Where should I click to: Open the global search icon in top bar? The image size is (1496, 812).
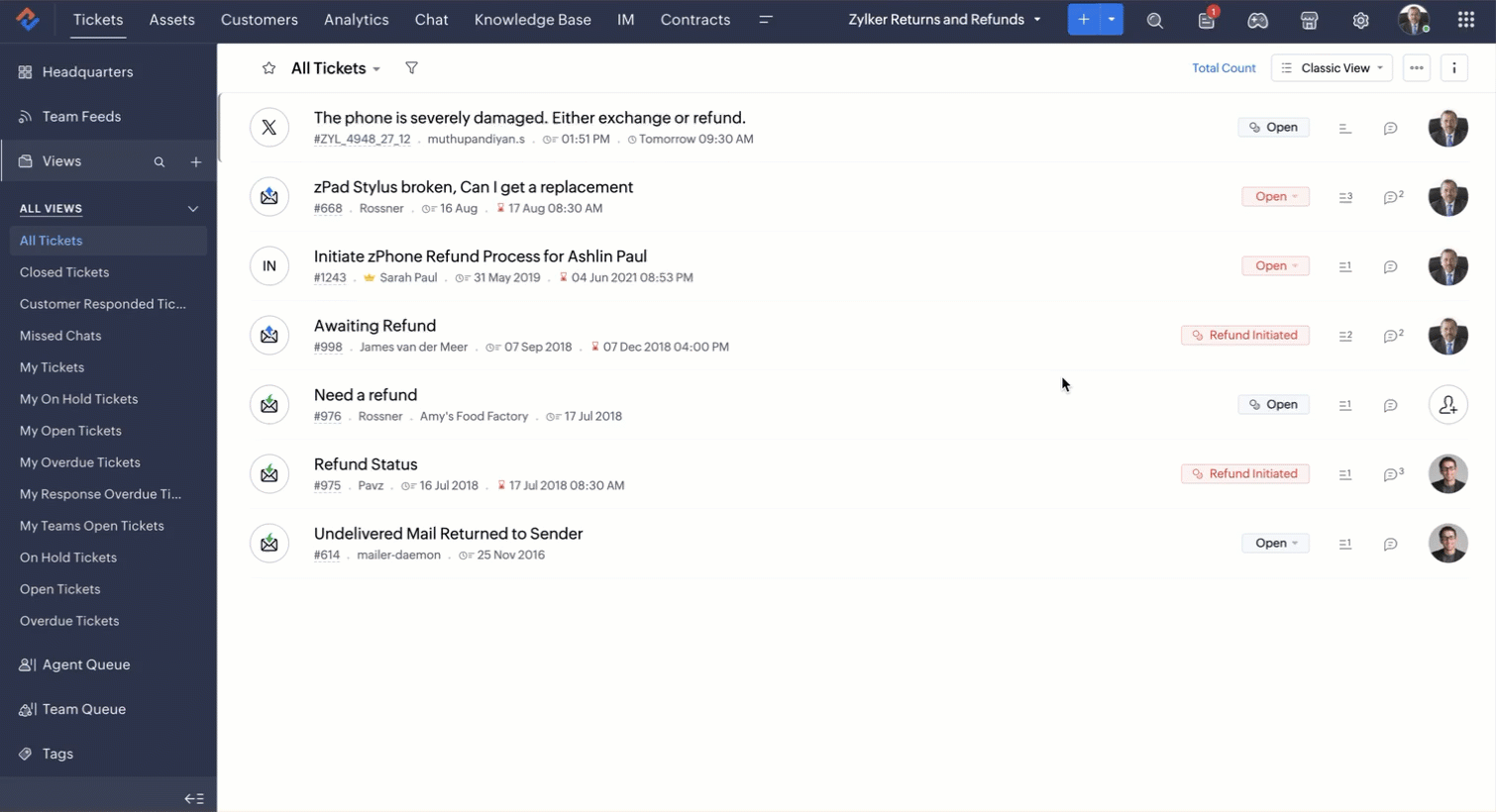1154,20
